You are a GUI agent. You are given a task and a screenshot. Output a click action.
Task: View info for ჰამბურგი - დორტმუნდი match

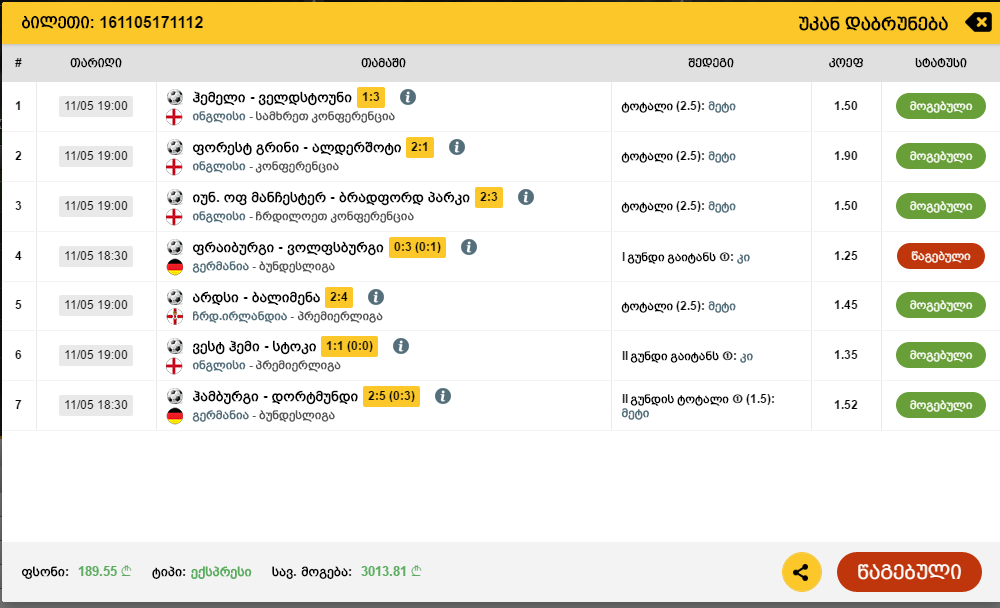pos(443,396)
